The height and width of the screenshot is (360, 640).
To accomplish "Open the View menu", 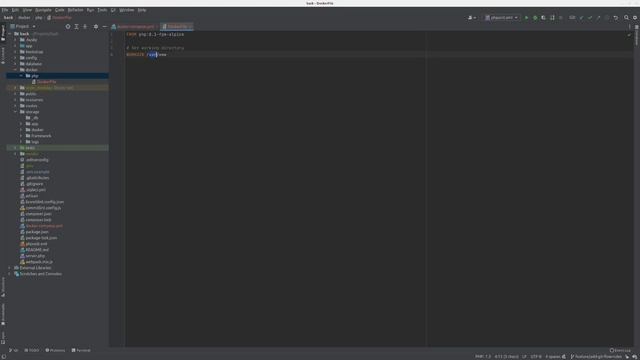I will (x=27, y=10).
